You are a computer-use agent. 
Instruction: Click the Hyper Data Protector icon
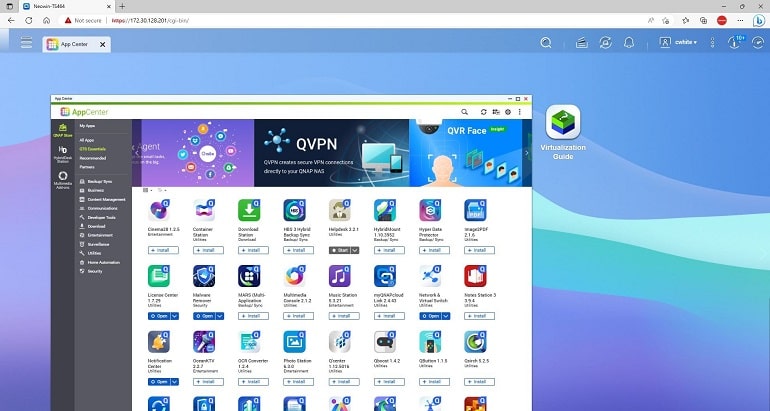coord(430,210)
